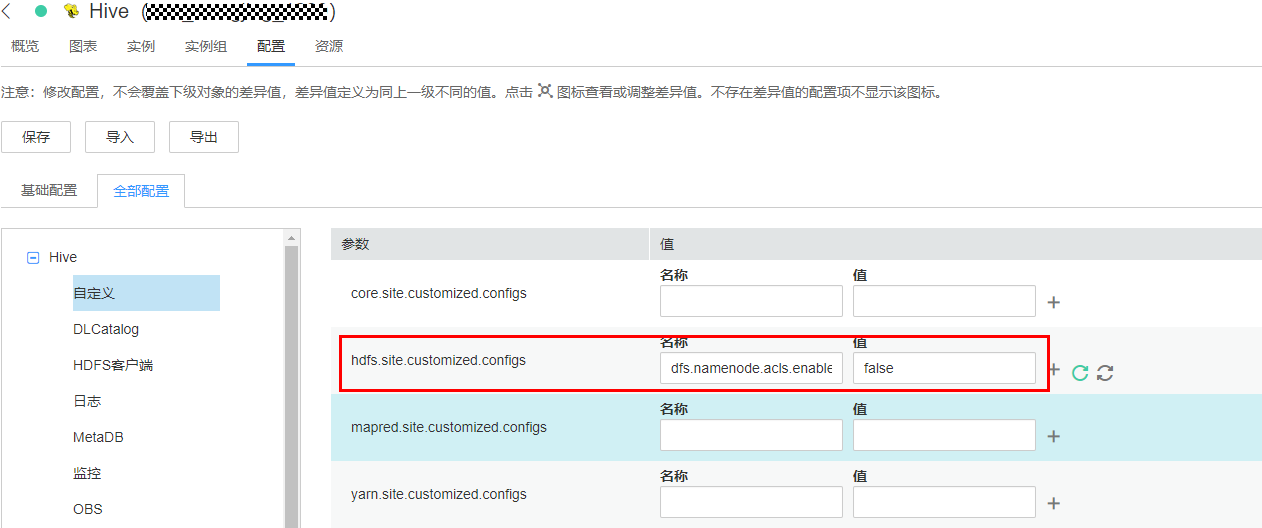Open the 基础配置 tab

[x=49, y=190]
